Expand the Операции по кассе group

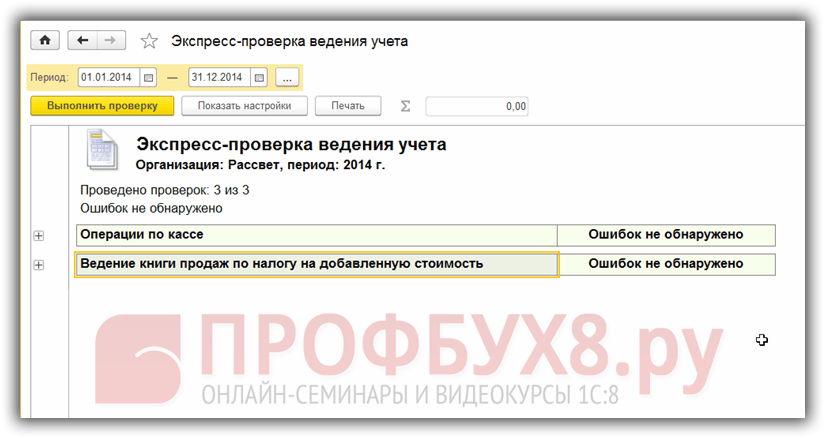coord(39,235)
